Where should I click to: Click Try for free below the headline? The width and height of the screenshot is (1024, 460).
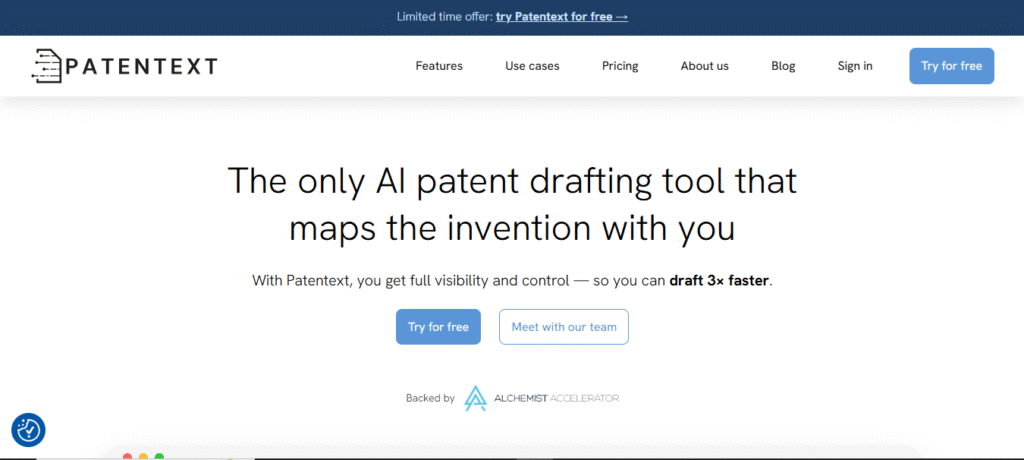coord(438,327)
